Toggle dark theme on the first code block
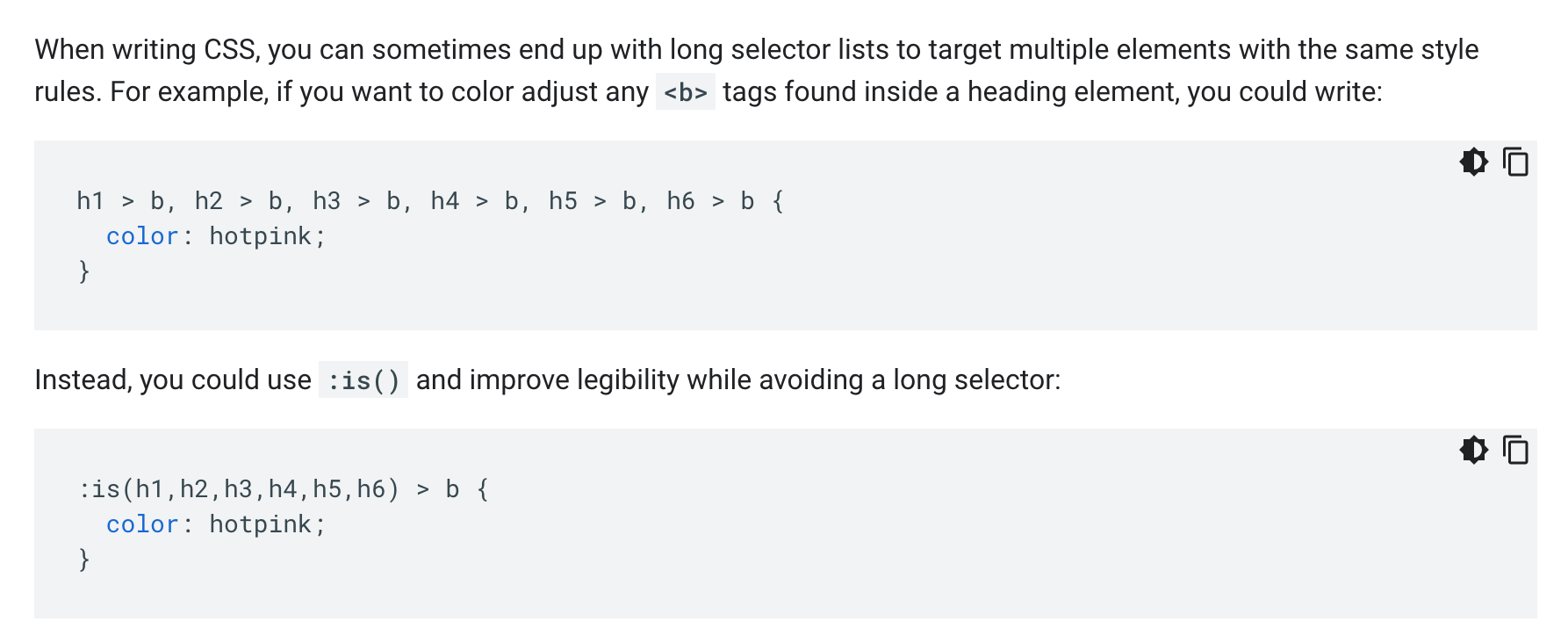1568x643 pixels. click(x=1474, y=162)
